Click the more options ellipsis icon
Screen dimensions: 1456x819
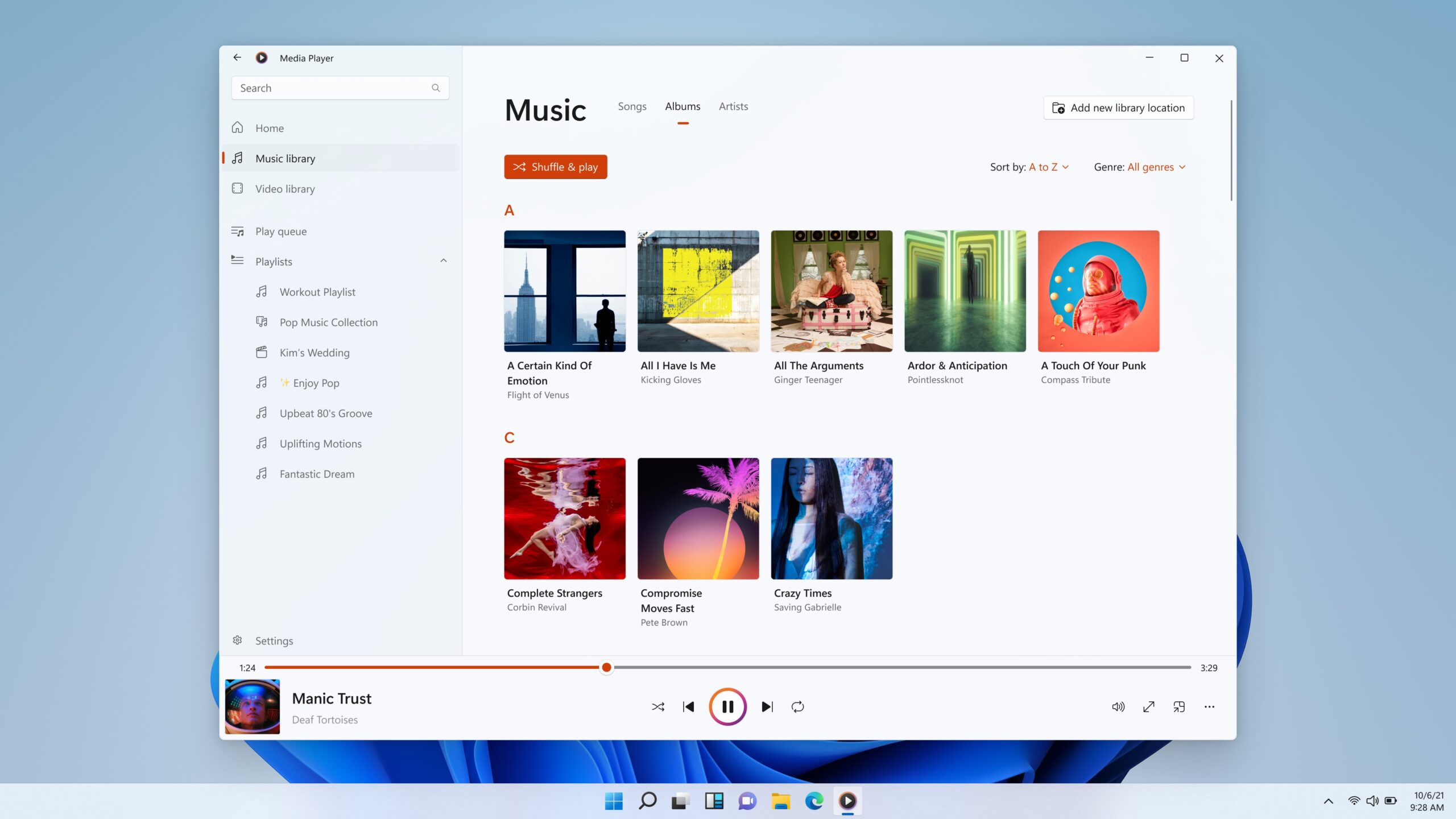pyautogui.click(x=1209, y=706)
